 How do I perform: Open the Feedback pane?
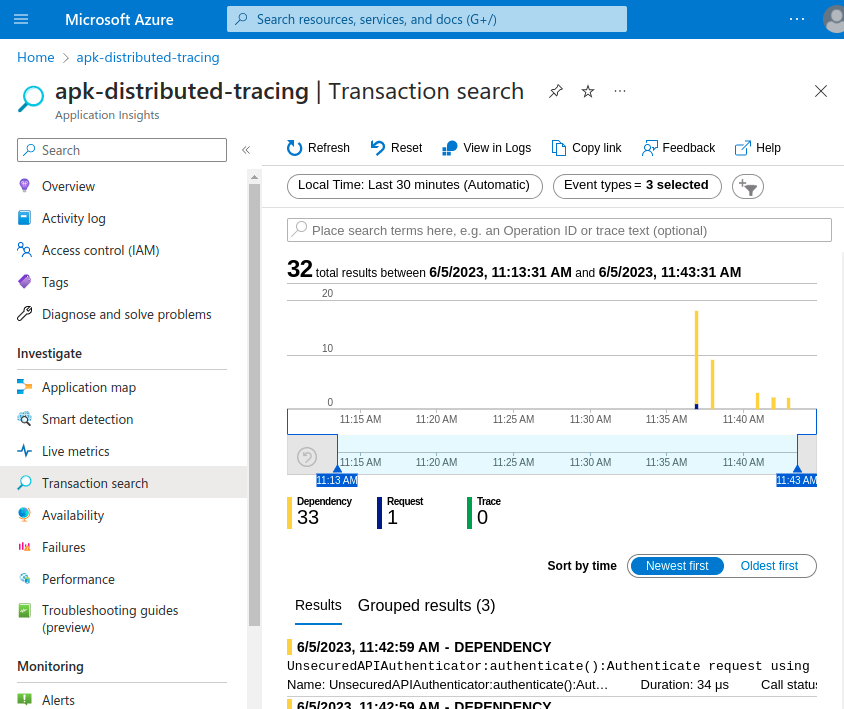(678, 148)
